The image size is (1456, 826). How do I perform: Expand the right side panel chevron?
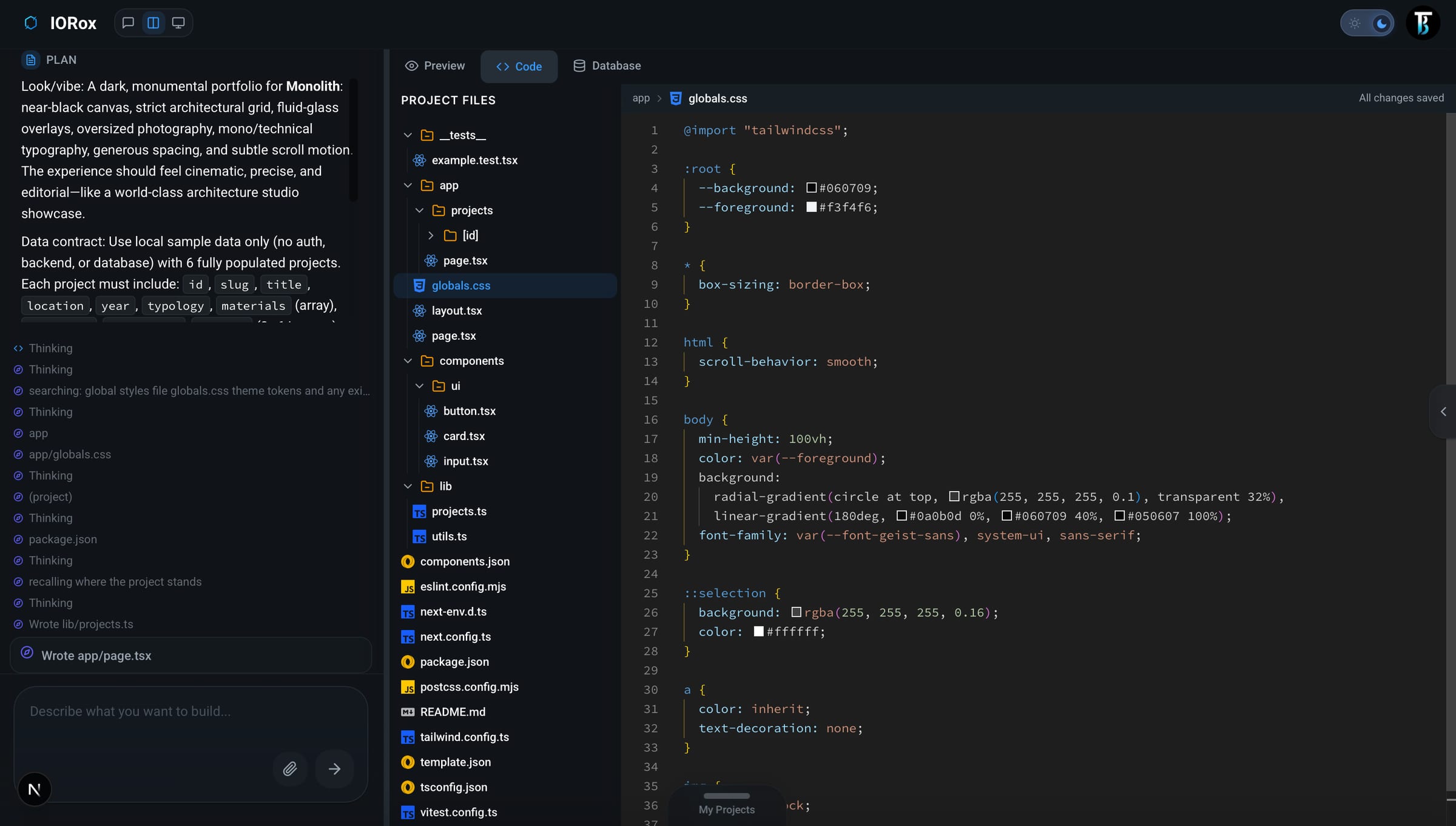(x=1443, y=411)
